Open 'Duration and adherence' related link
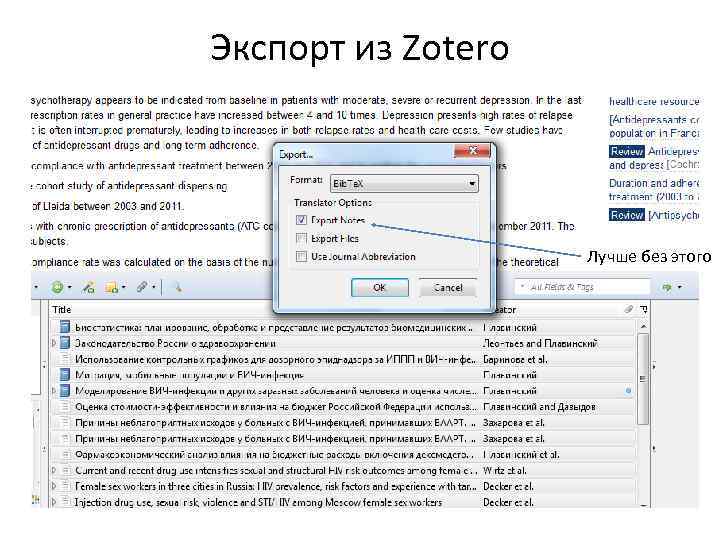The width and height of the screenshot is (720, 540). coord(654,190)
